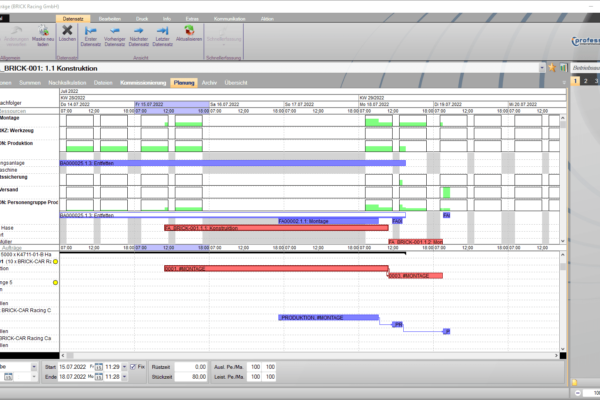Switch to the Übersicht tab
600x400 pixels.
[x=236, y=83]
